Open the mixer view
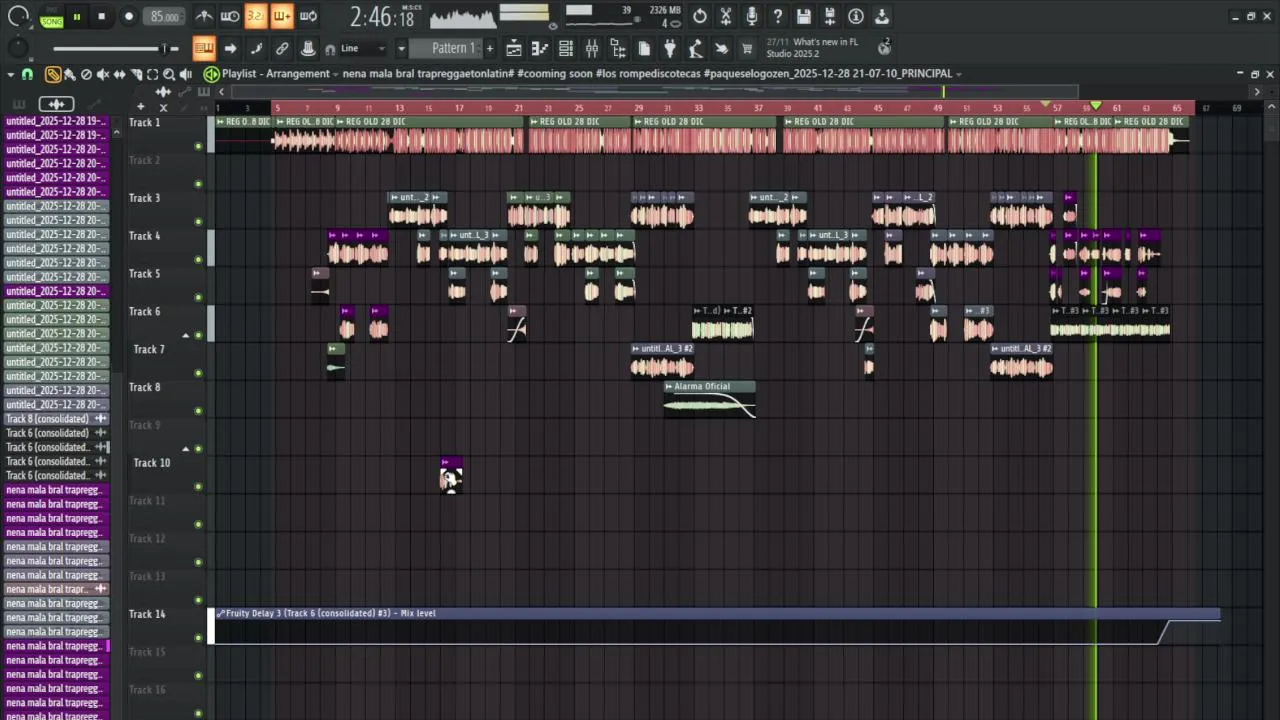 click(x=592, y=48)
